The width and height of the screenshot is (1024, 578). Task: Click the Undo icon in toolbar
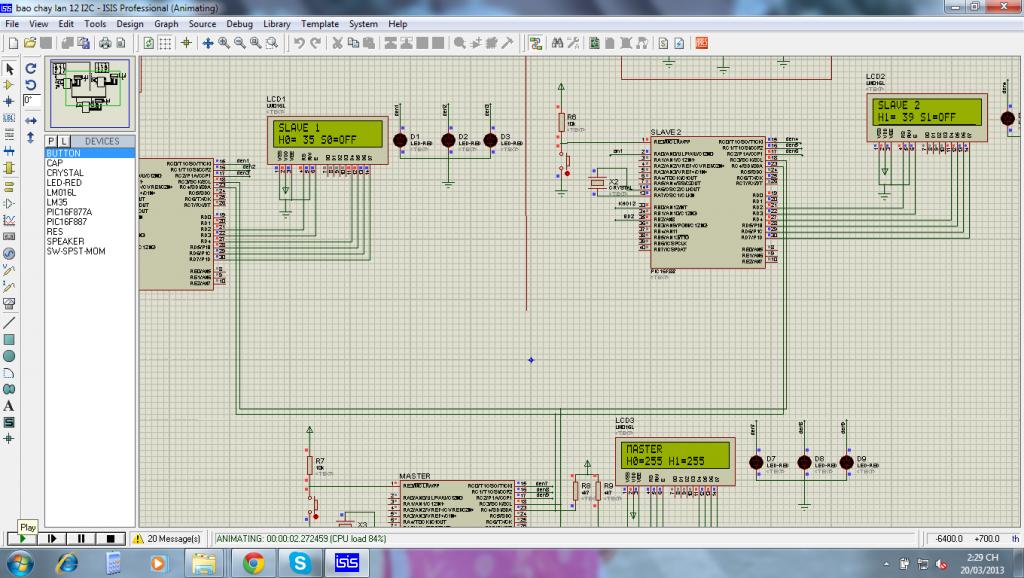pos(299,43)
